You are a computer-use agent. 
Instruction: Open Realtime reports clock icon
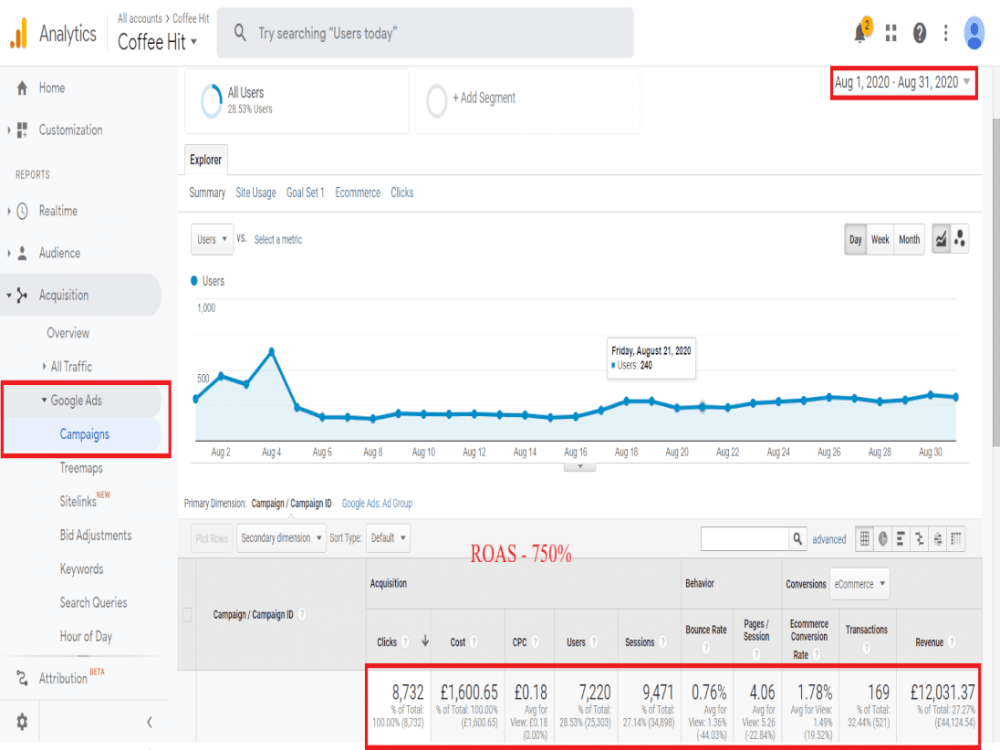click(x=22, y=211)
